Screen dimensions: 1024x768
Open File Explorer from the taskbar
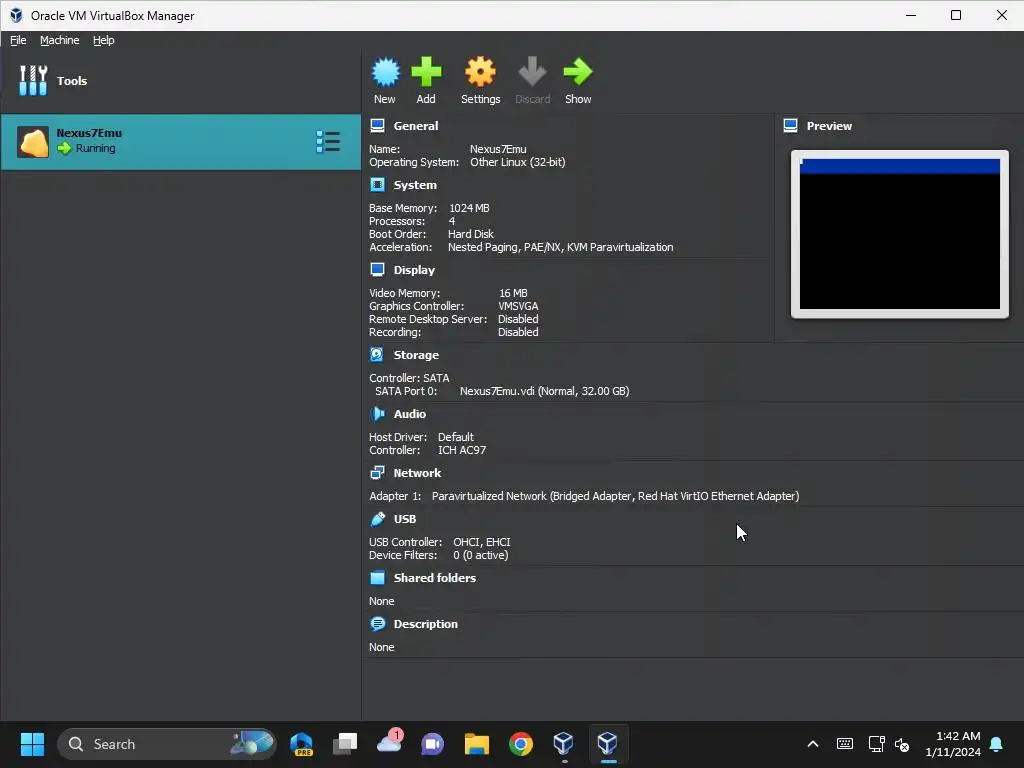(x=477, y=744)
